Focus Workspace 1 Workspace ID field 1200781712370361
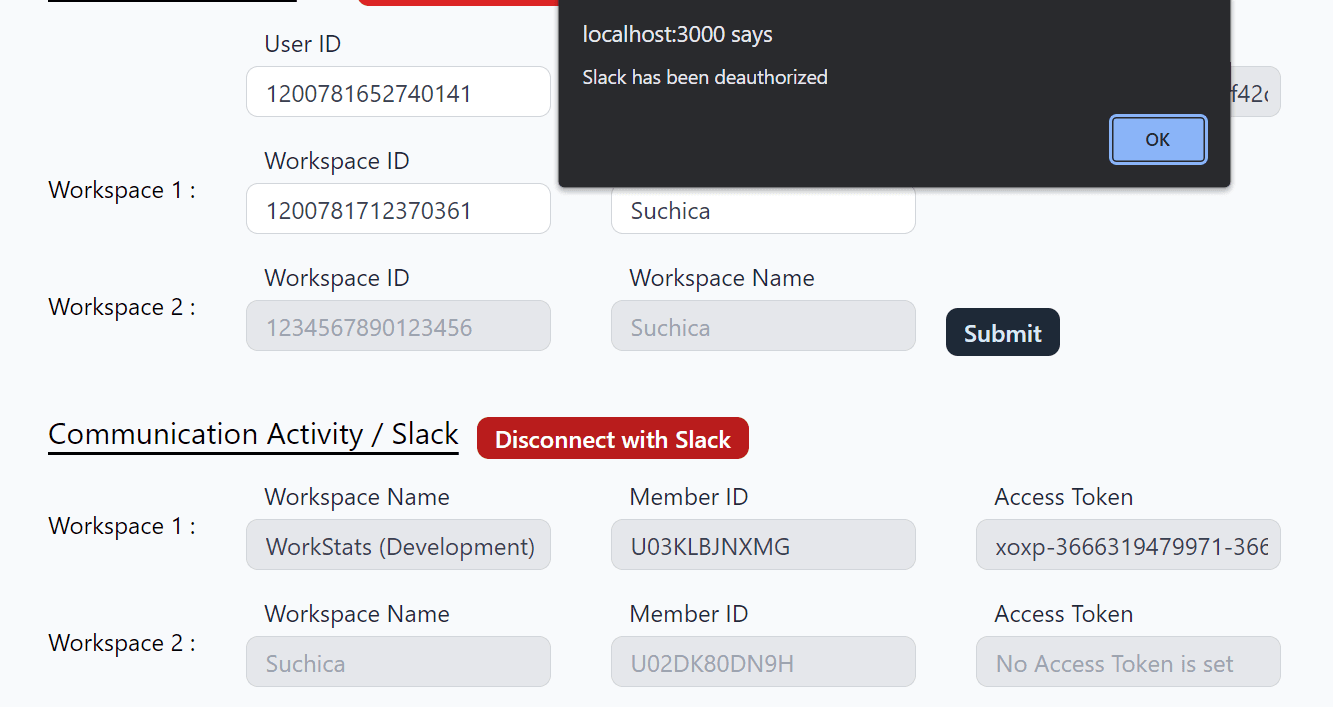The width and height of the screenshot is (1333, 707). point(398,209)
